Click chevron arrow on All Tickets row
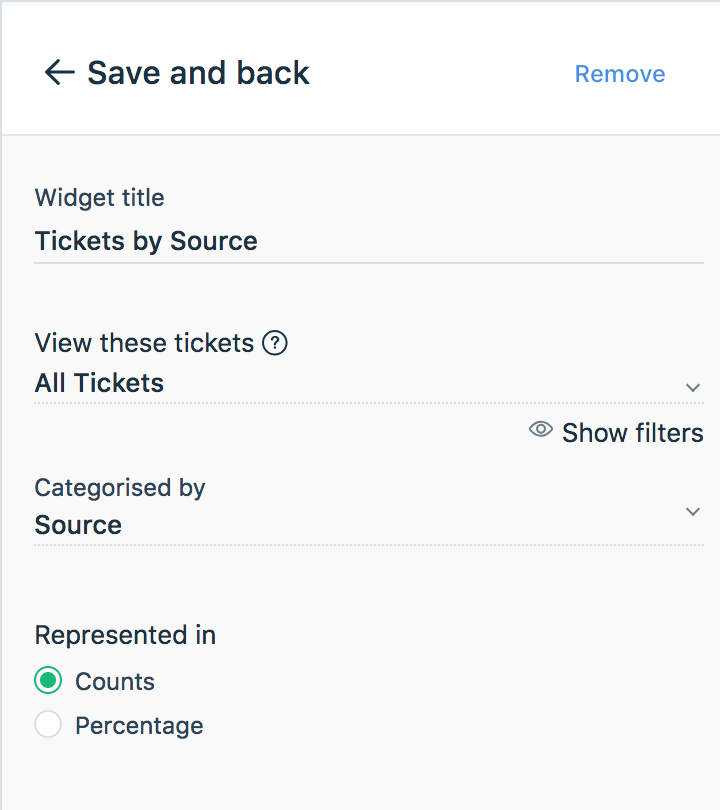This screenshot has width=720, height=810. pyautogui.click(x=693, y=387)
